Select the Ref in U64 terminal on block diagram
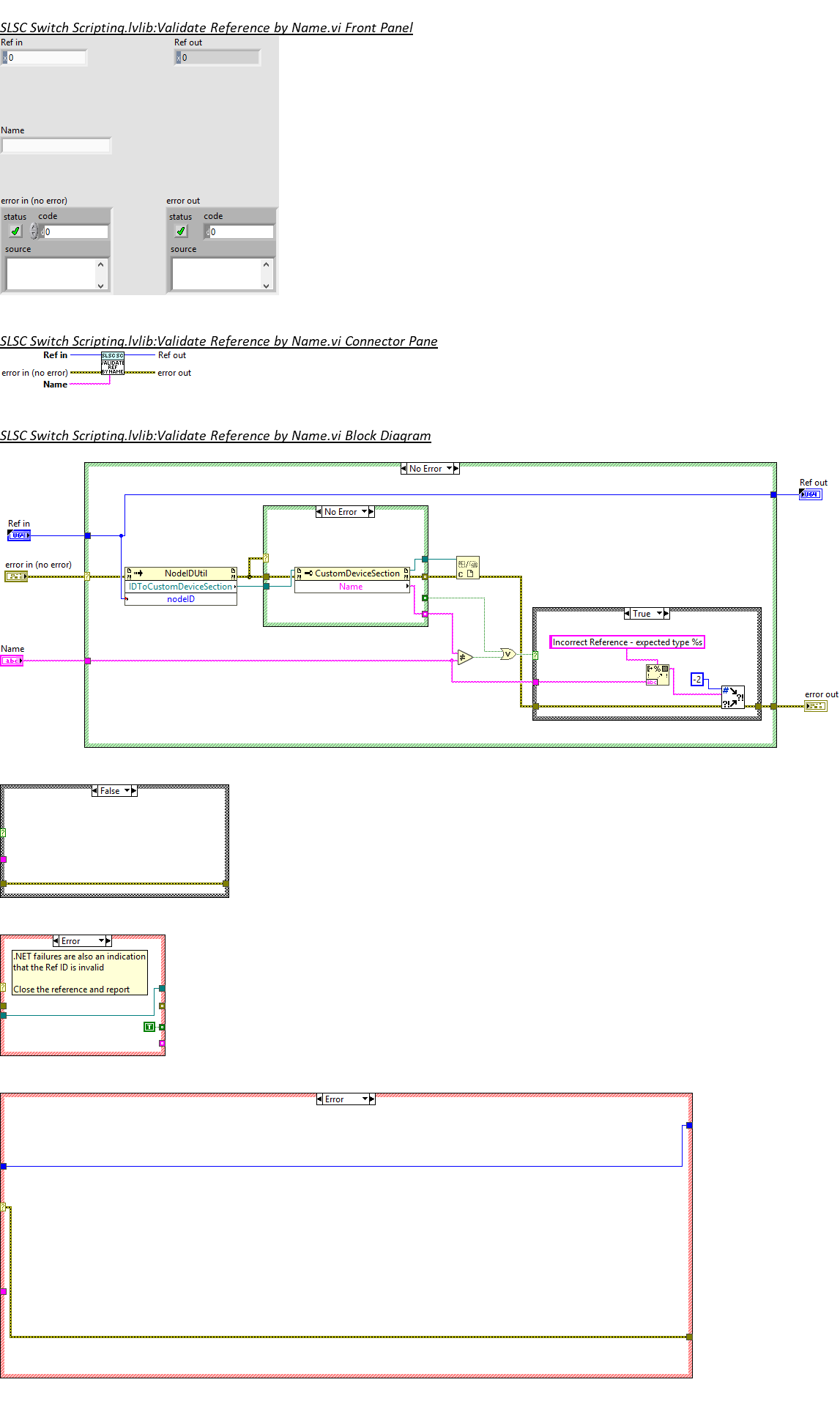The image size is (840, 1415). point(19,535)
